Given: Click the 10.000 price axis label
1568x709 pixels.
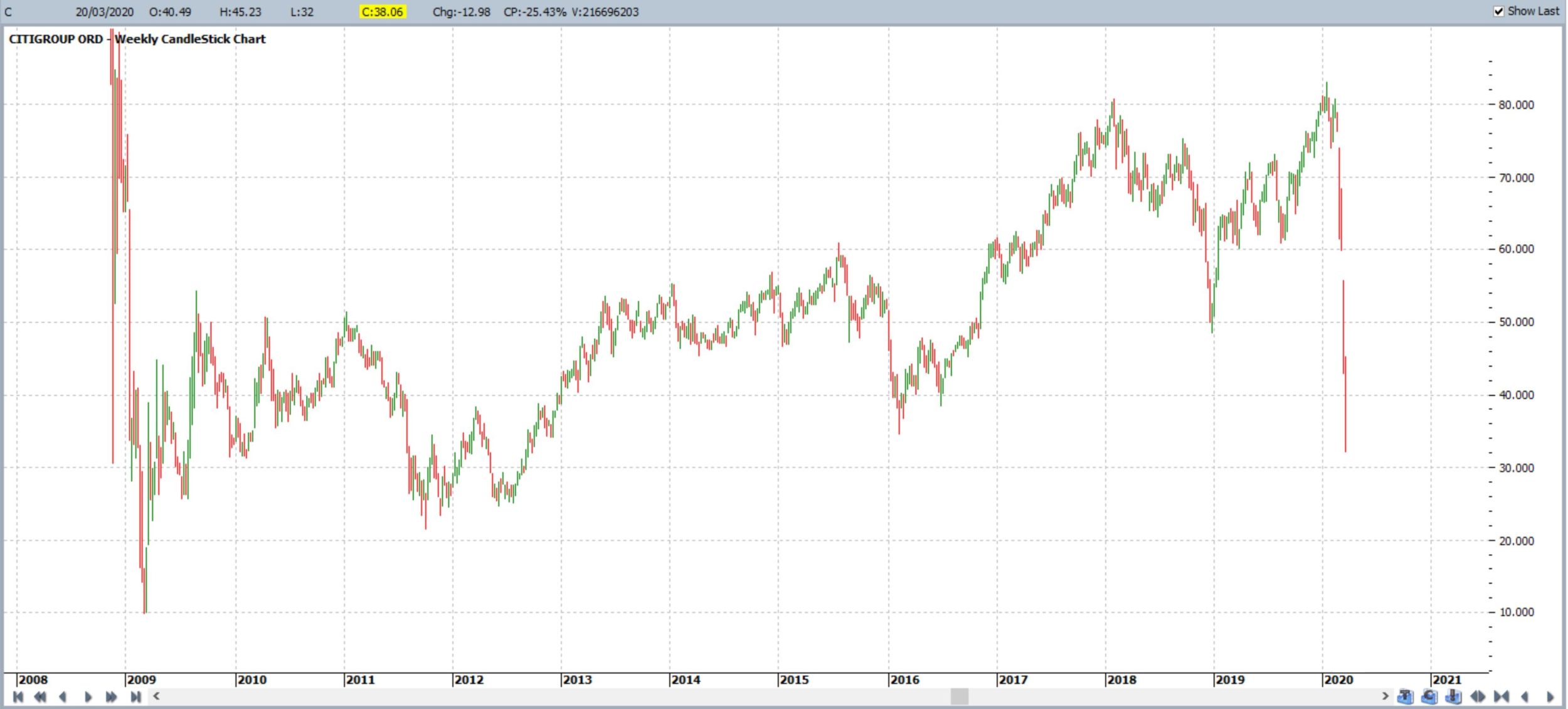Looking at the screenshot, I should [1517, 612].
